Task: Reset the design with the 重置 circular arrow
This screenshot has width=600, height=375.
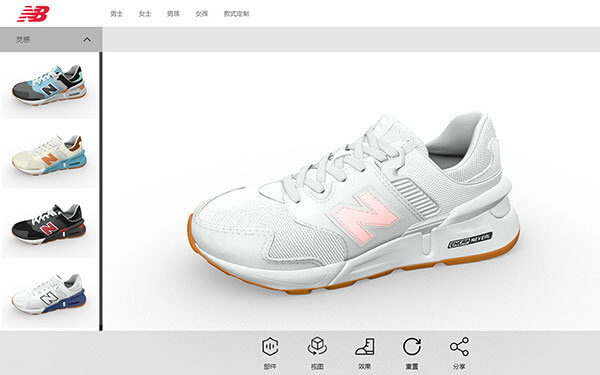Action: pos(412,346)
